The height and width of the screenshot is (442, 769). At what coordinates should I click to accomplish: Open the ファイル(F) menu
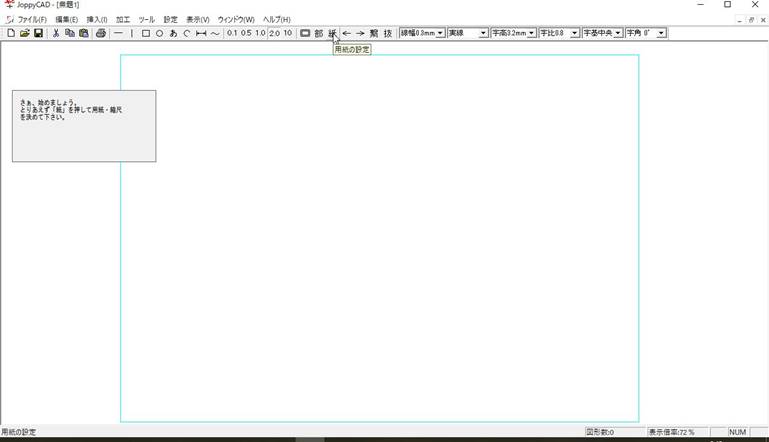click(32, 20)
